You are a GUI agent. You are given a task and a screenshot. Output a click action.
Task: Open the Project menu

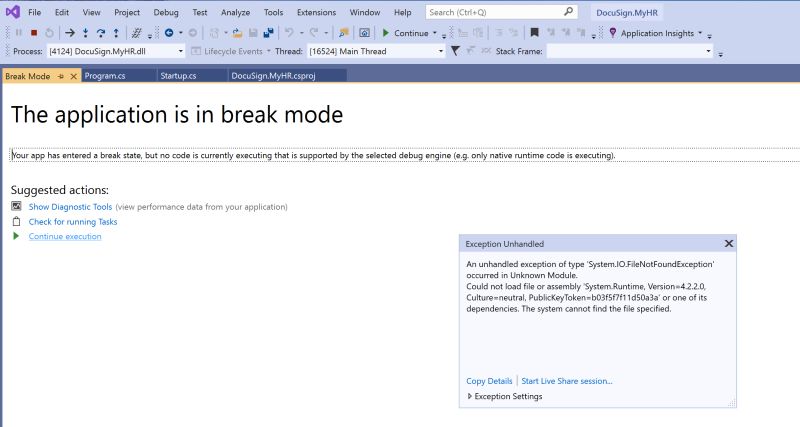click(127, 12)
